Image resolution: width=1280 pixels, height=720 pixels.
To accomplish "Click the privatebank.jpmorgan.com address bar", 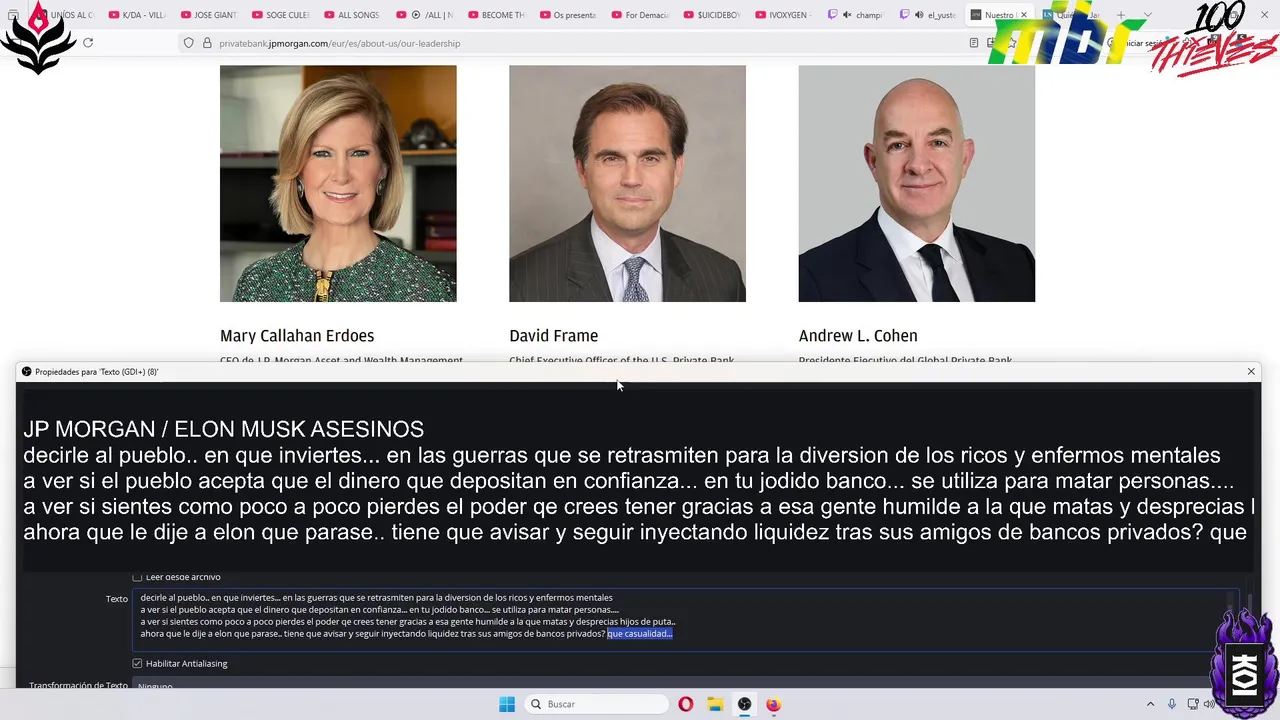I will click(590, 43).
